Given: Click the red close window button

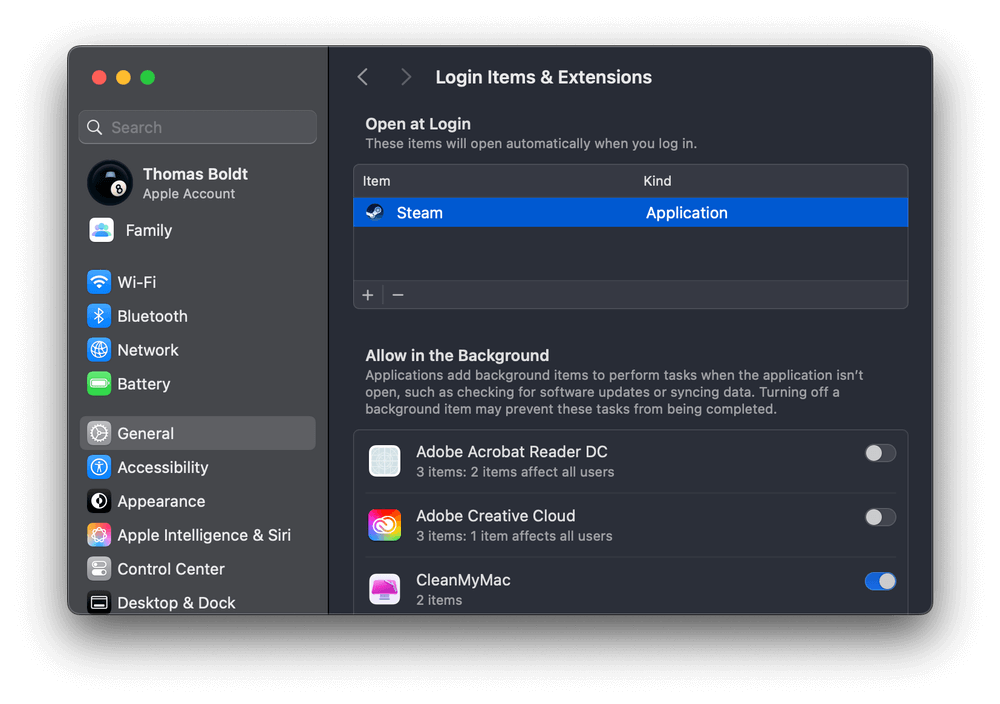Looking at the screenshot, I should pyautogui.click(x=99, y=77).
